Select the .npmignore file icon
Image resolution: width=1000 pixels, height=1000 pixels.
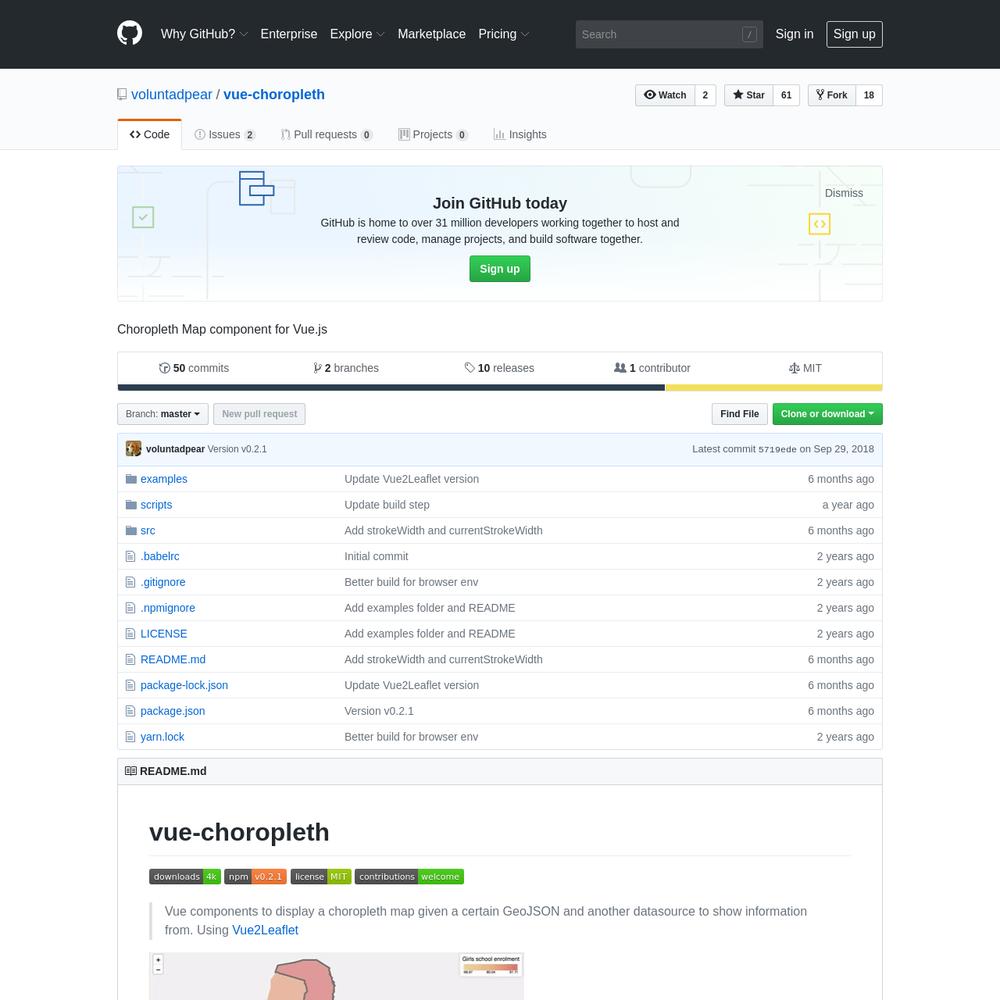click(131, 608)
